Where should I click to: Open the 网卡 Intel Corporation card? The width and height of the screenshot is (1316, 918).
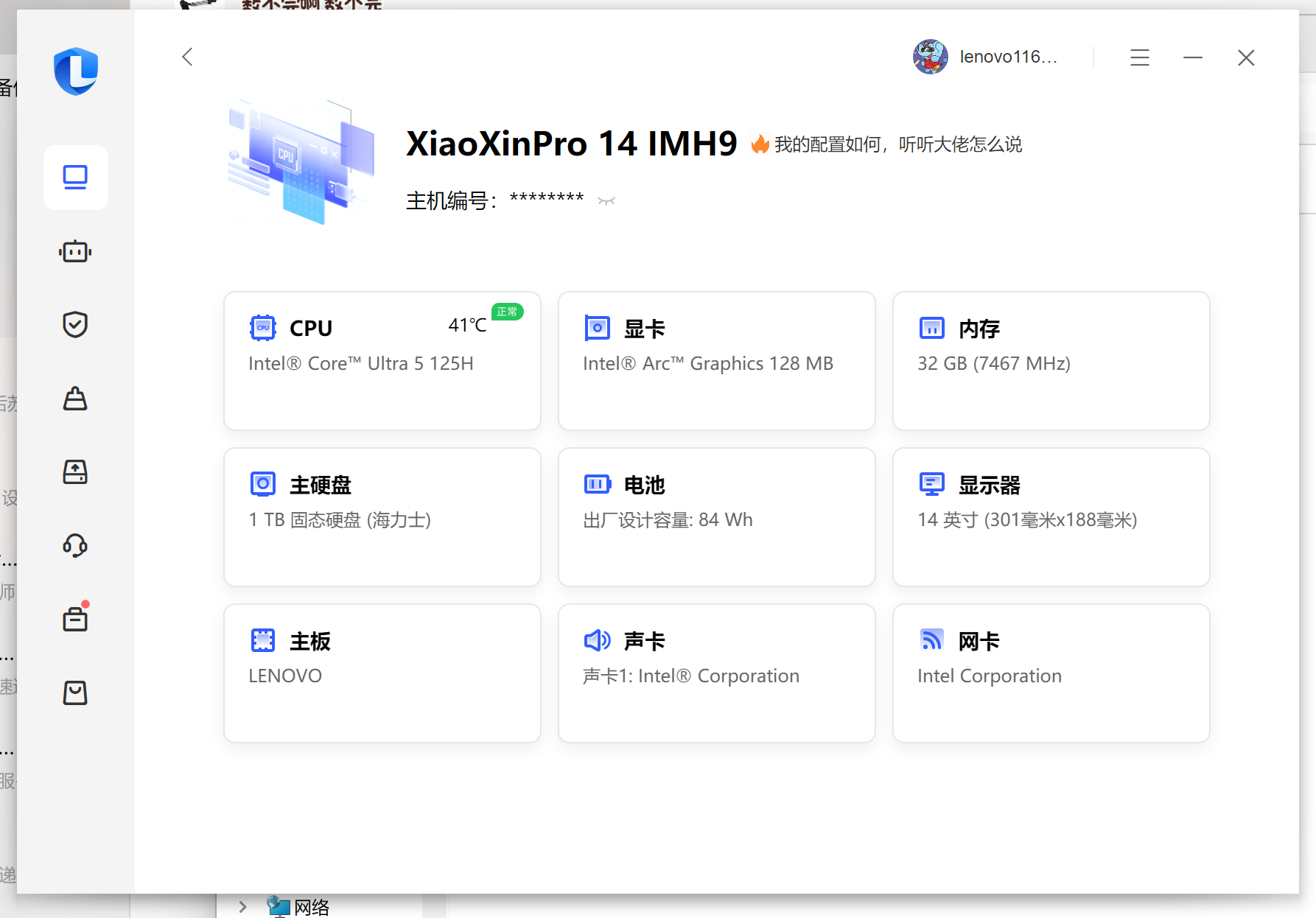pos(1051,673)
